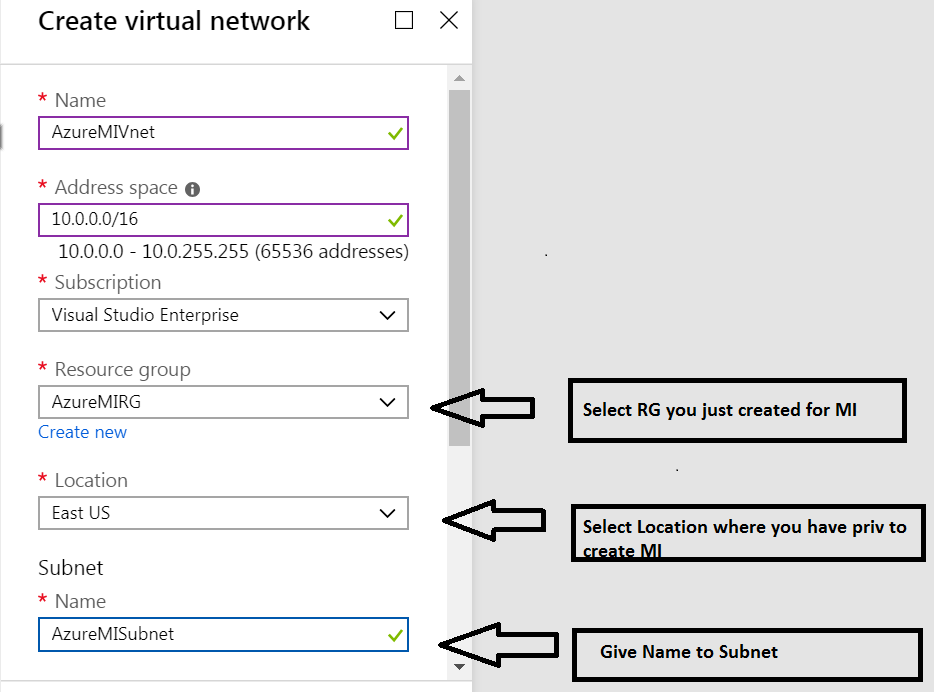
Task: Click the Create virtual network title
Action: tap(174, 21)
